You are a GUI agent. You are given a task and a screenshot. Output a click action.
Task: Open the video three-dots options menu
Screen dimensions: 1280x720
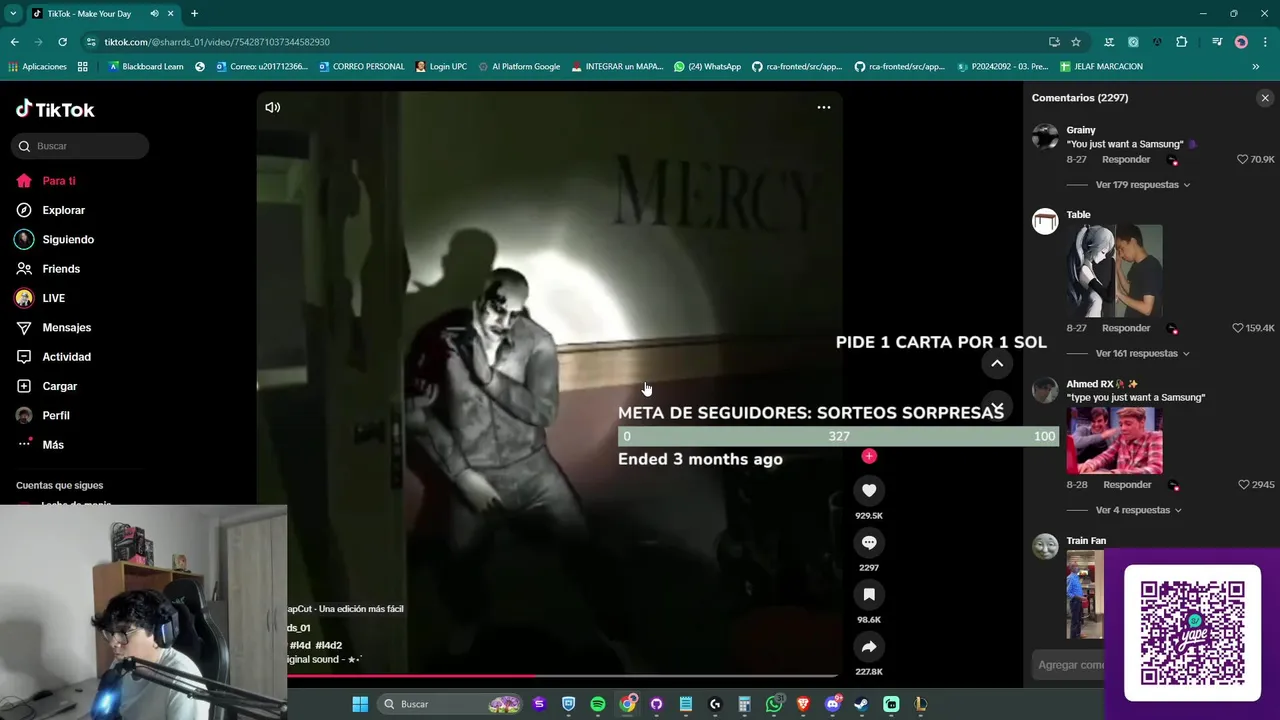(824, 107)
